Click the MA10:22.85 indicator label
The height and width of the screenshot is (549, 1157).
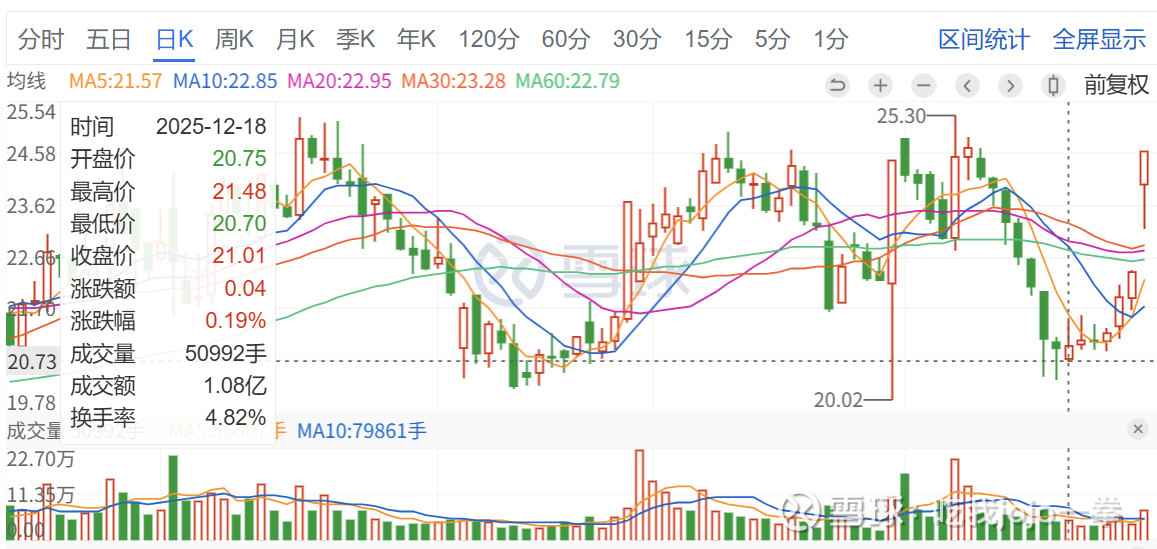[x=225, y=80]
